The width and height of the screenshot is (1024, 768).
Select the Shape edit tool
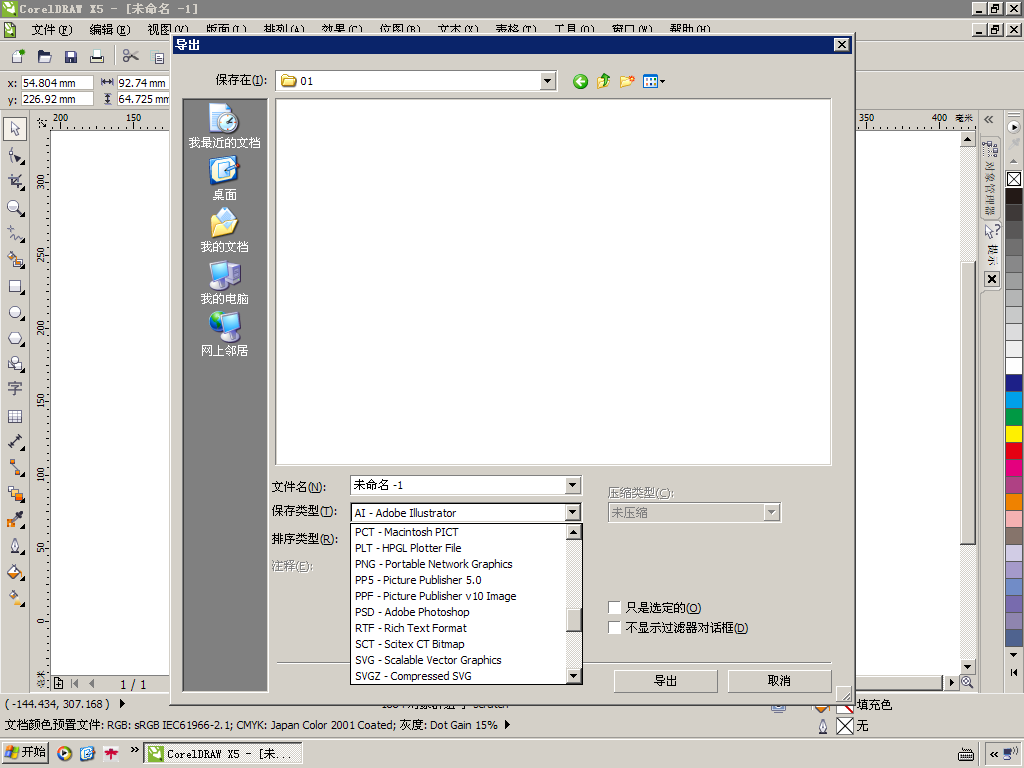point(15,155)
